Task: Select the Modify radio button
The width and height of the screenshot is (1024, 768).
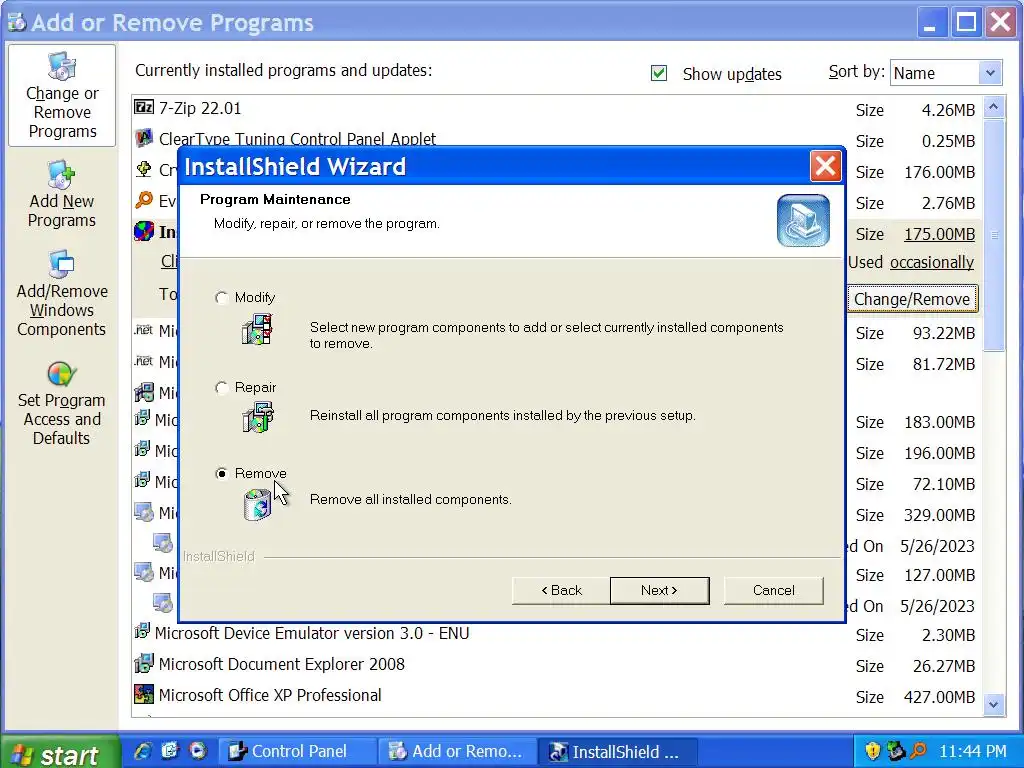Action: point(222,298)
